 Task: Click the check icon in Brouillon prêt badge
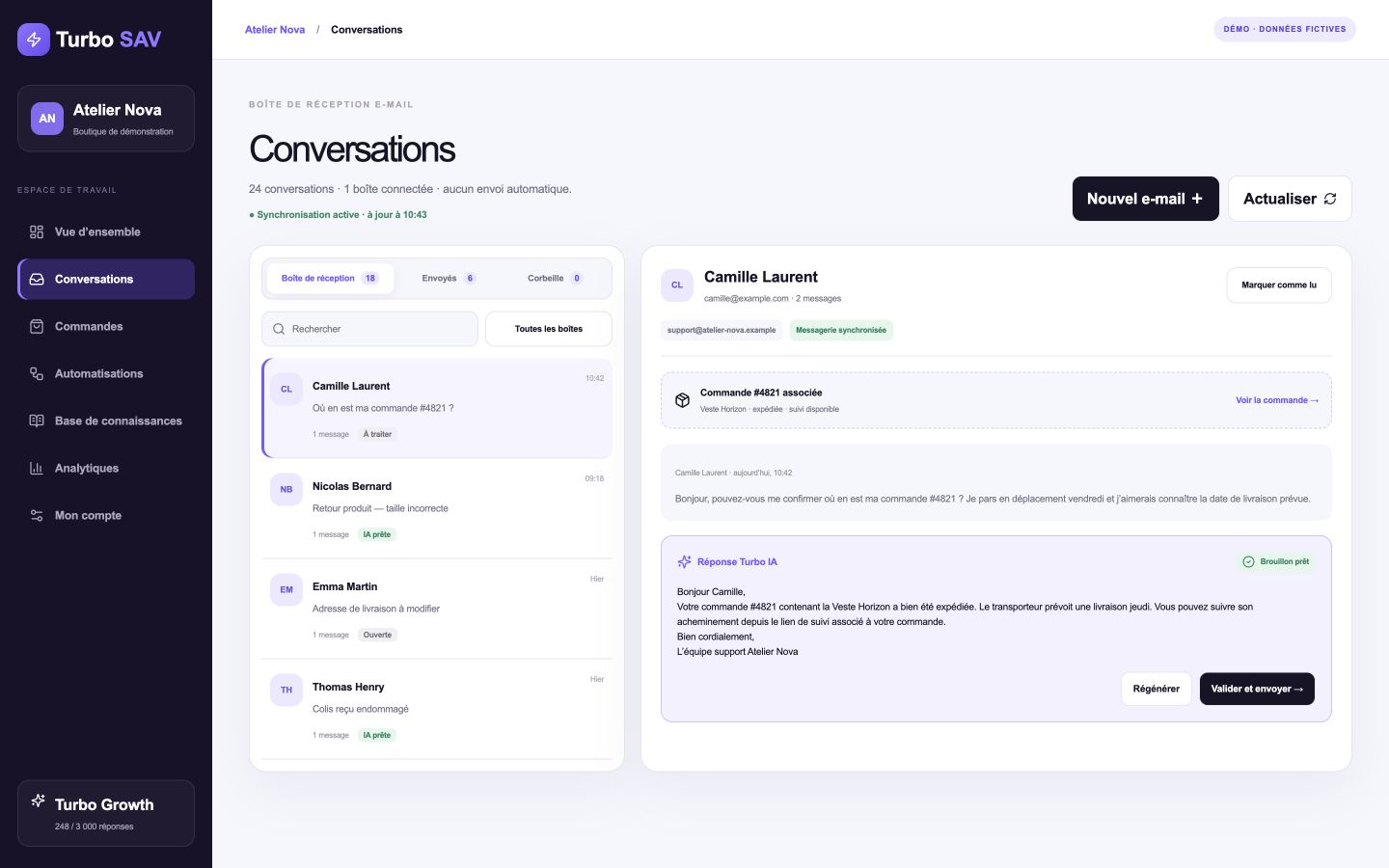coord(1248,561)
